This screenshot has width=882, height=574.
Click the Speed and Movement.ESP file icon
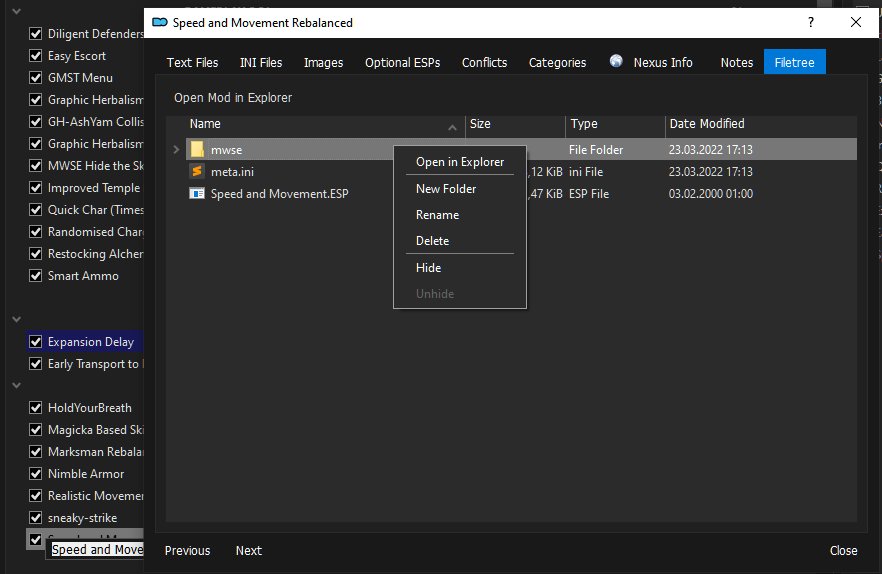click(x=197, y=194)
